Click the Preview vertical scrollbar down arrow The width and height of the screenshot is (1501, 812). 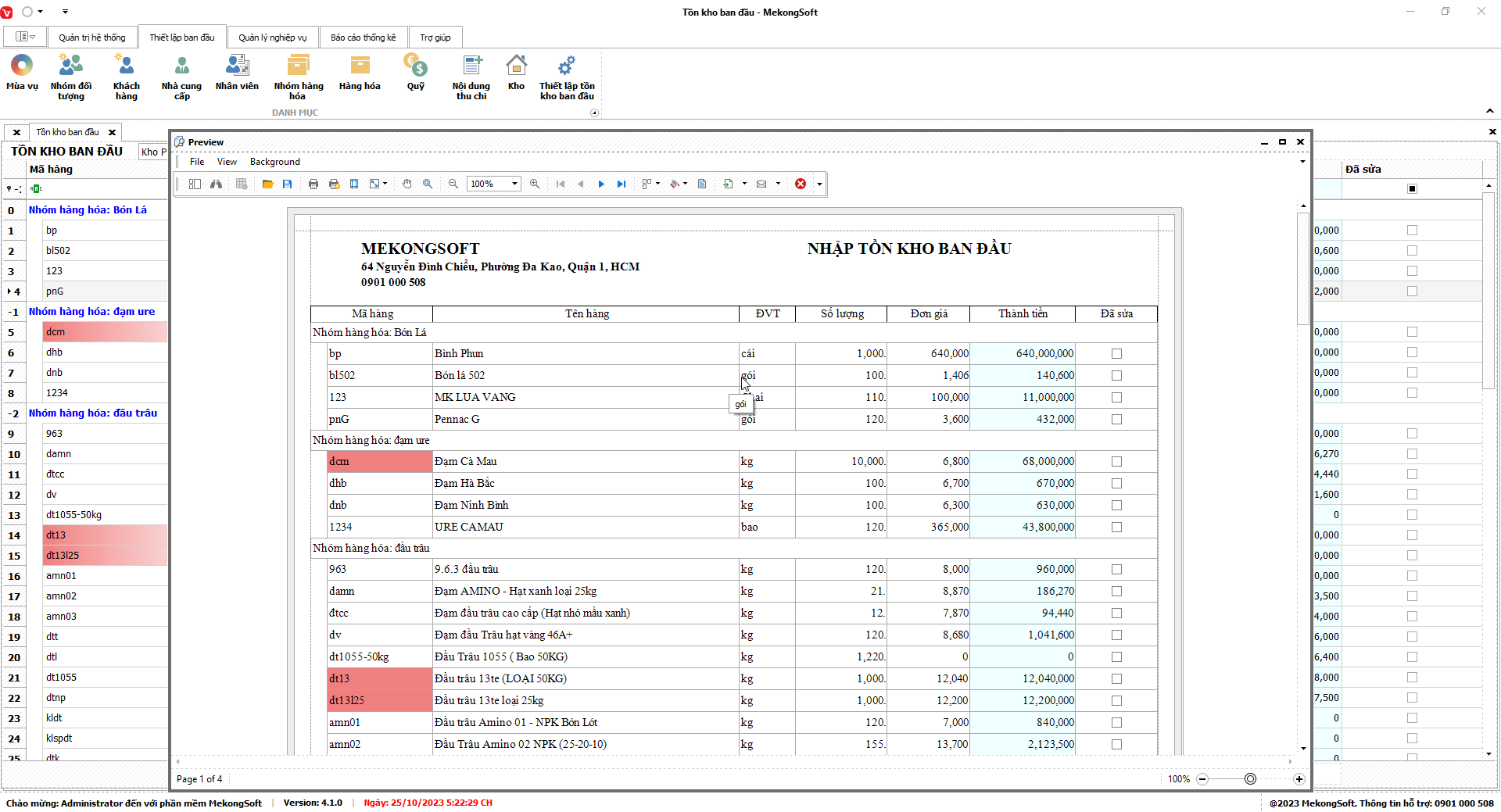click(1303, 748)
